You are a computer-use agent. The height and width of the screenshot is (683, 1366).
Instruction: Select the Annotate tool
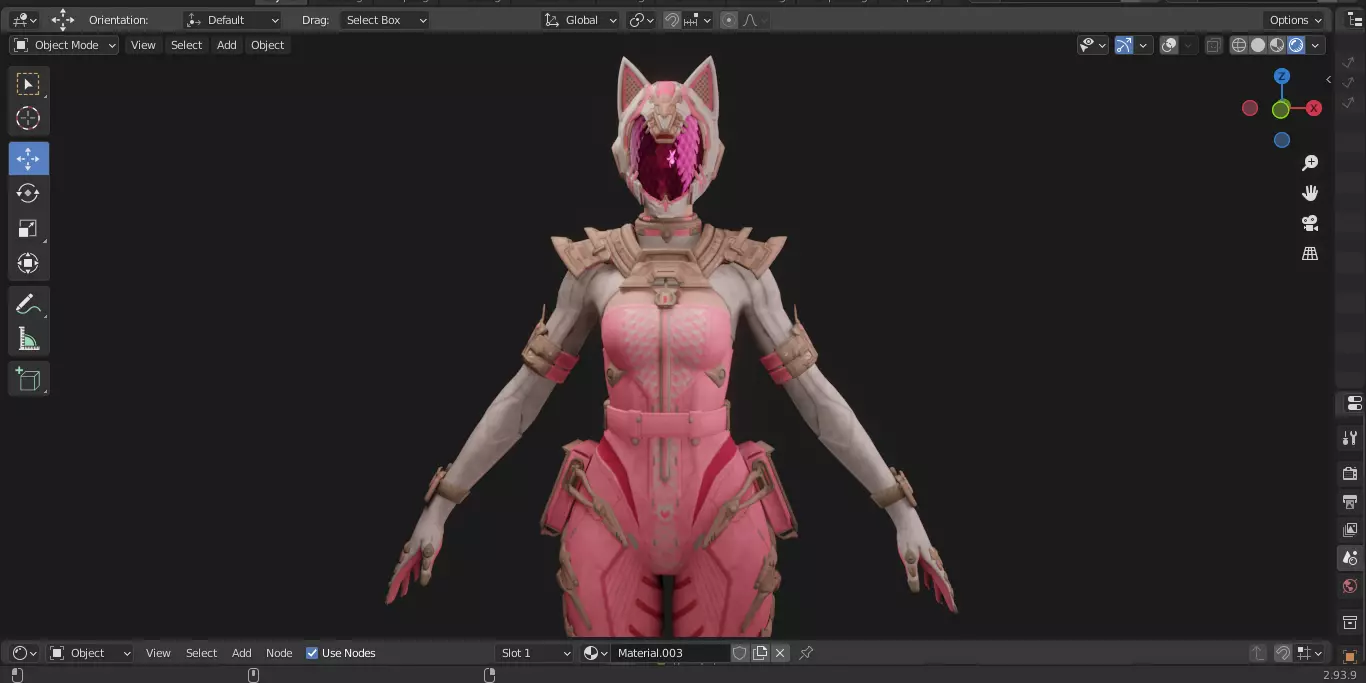(28, 304)
